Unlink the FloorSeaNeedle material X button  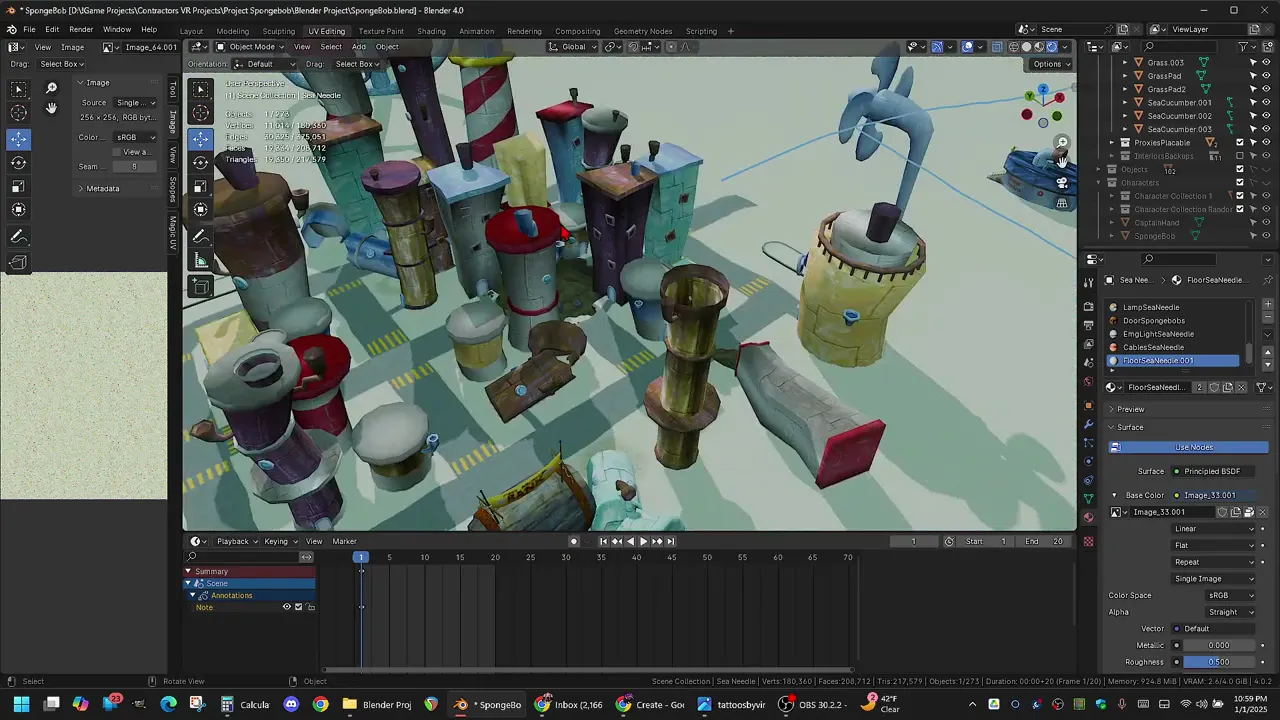click(1242, 387)
